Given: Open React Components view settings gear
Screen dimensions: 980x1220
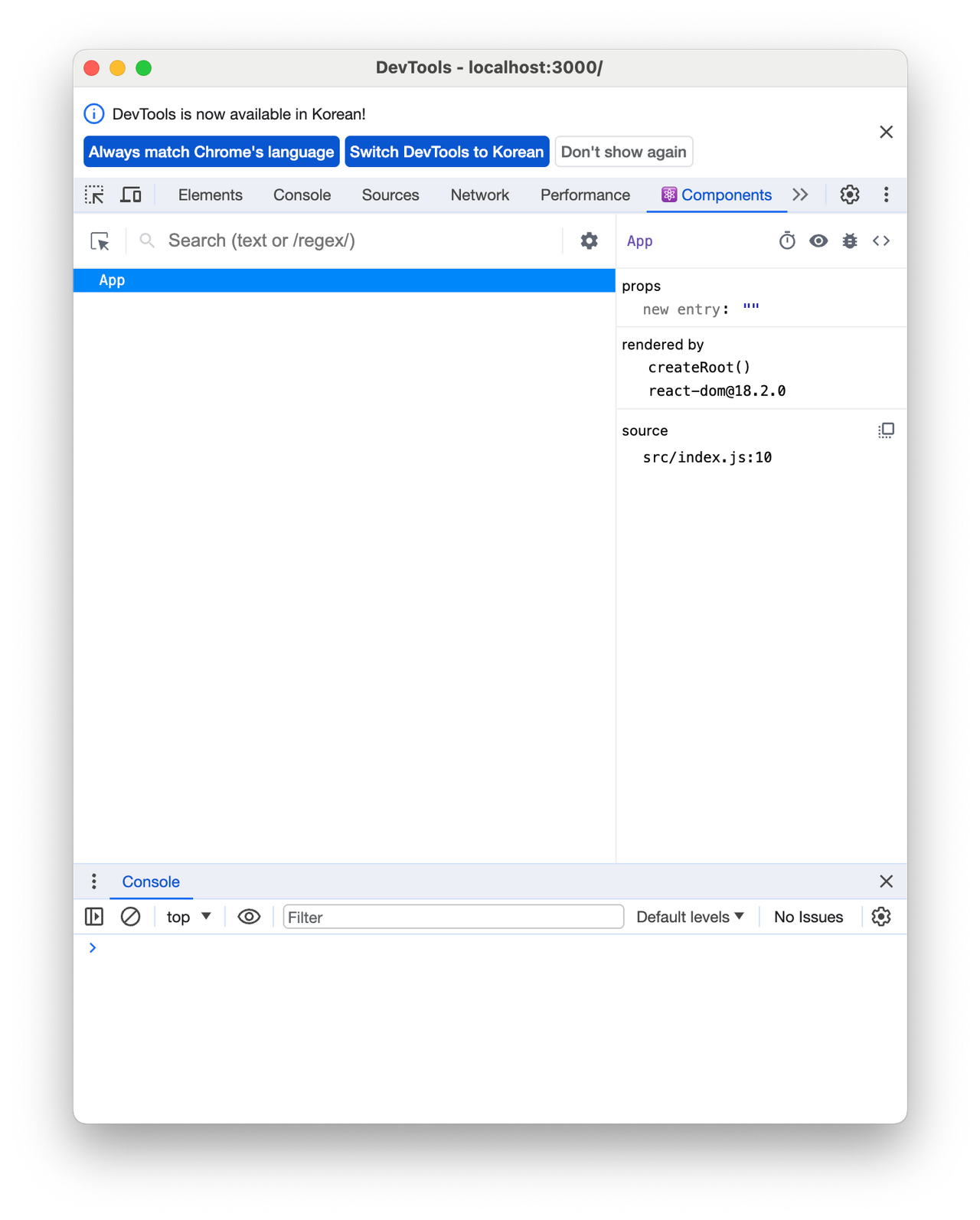Looking at the screenshot, I should 588,240.
